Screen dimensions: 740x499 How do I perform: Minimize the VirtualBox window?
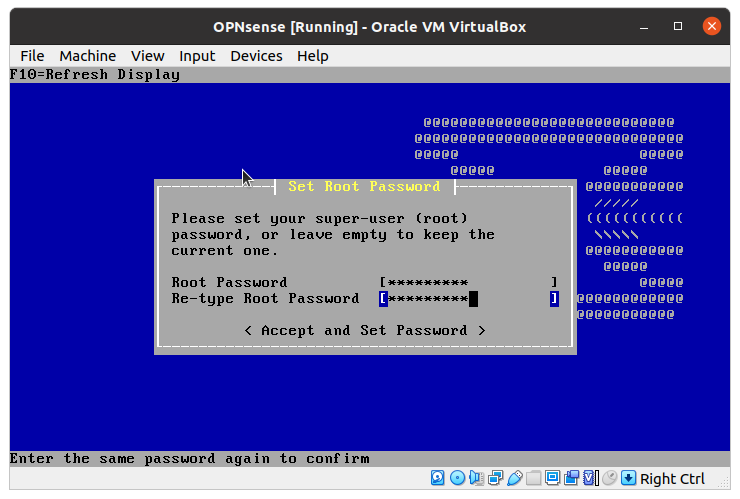pyautogui.click(x=644, y=26)
